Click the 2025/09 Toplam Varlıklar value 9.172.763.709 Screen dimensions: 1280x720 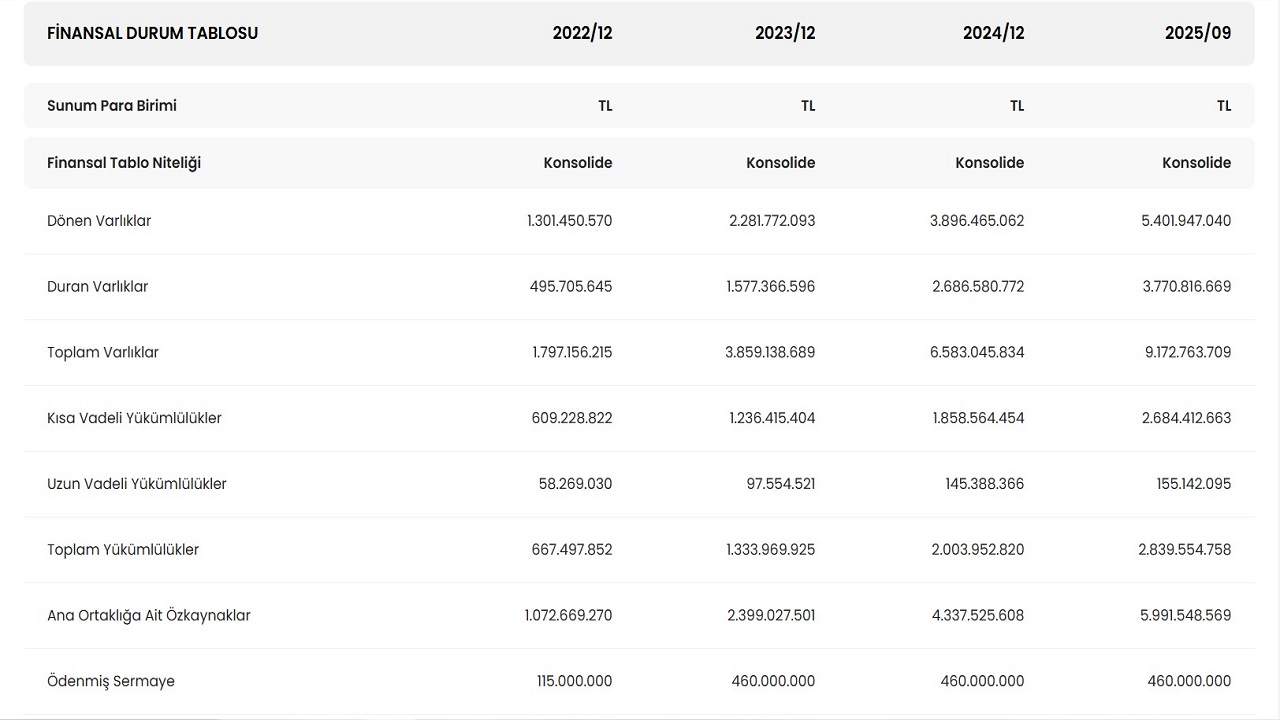pyautogui.click(x=1186, y=353)
